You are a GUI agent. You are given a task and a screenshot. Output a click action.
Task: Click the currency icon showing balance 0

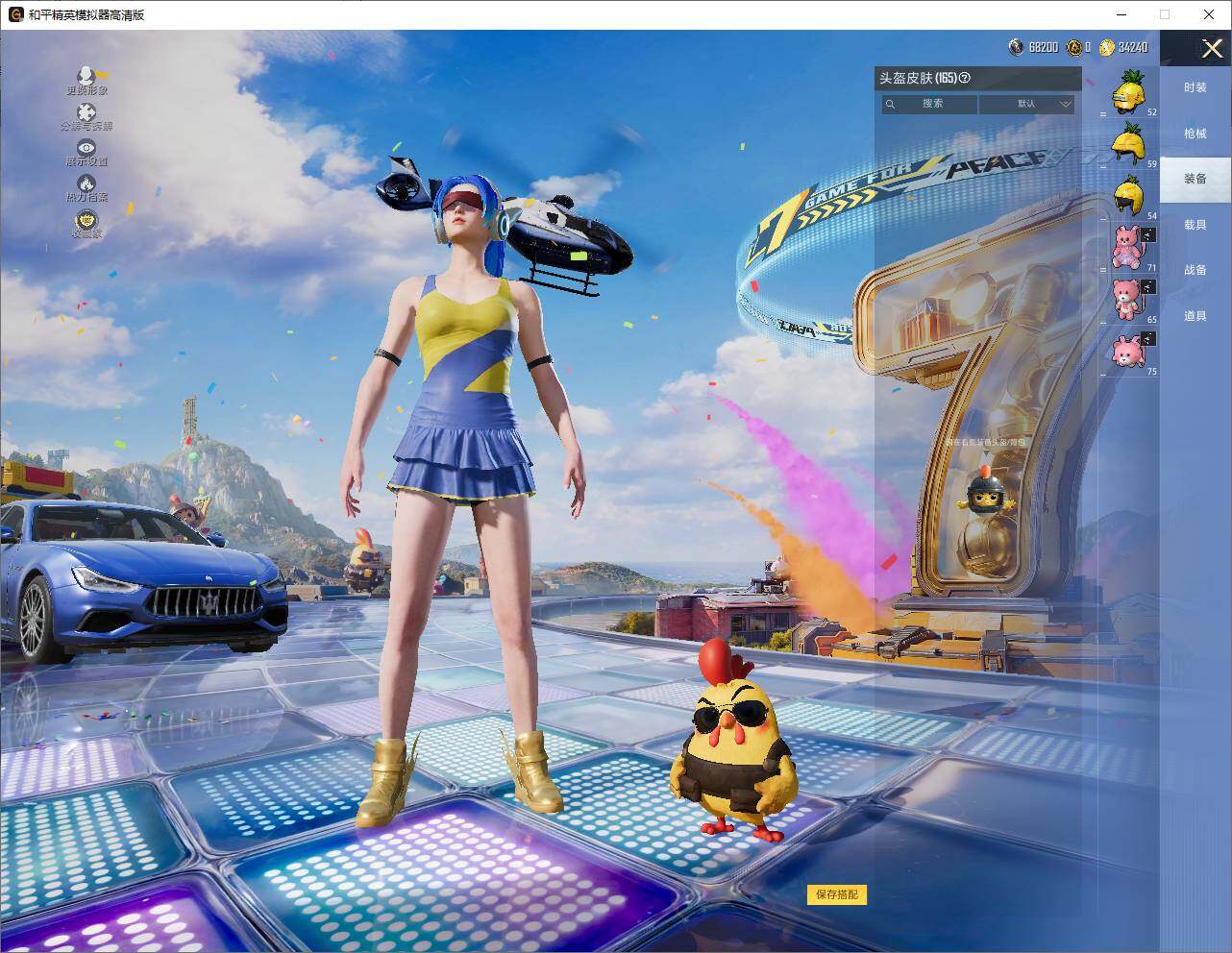1073,46
